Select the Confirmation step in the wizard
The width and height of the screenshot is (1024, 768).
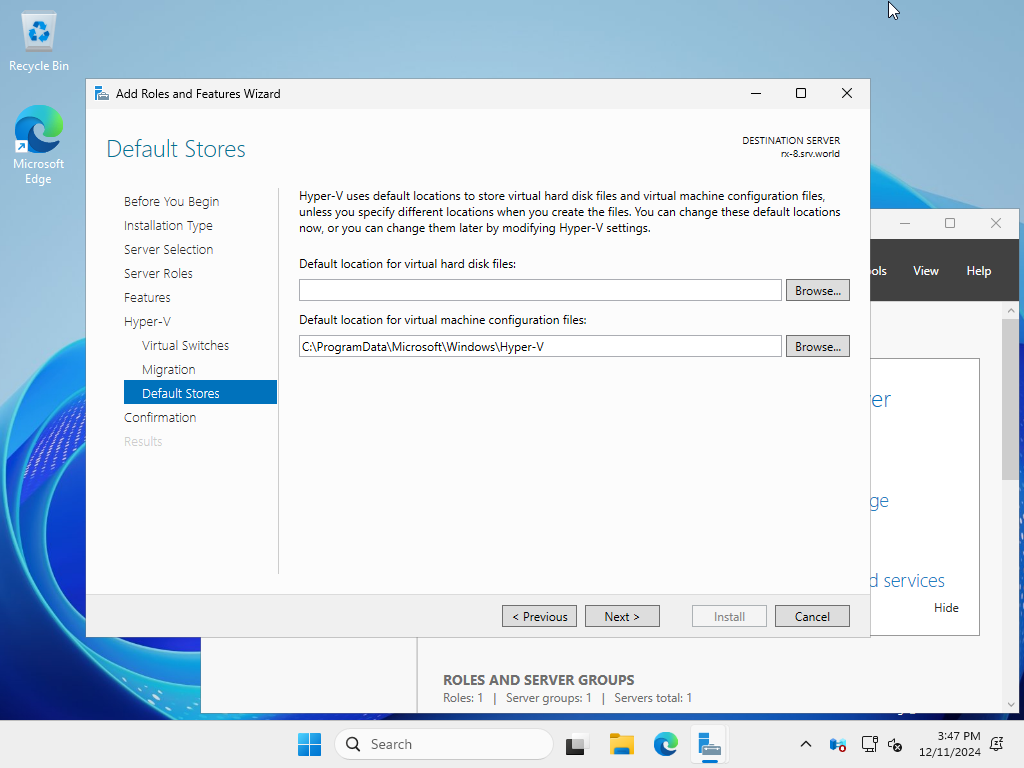point(160,417)
